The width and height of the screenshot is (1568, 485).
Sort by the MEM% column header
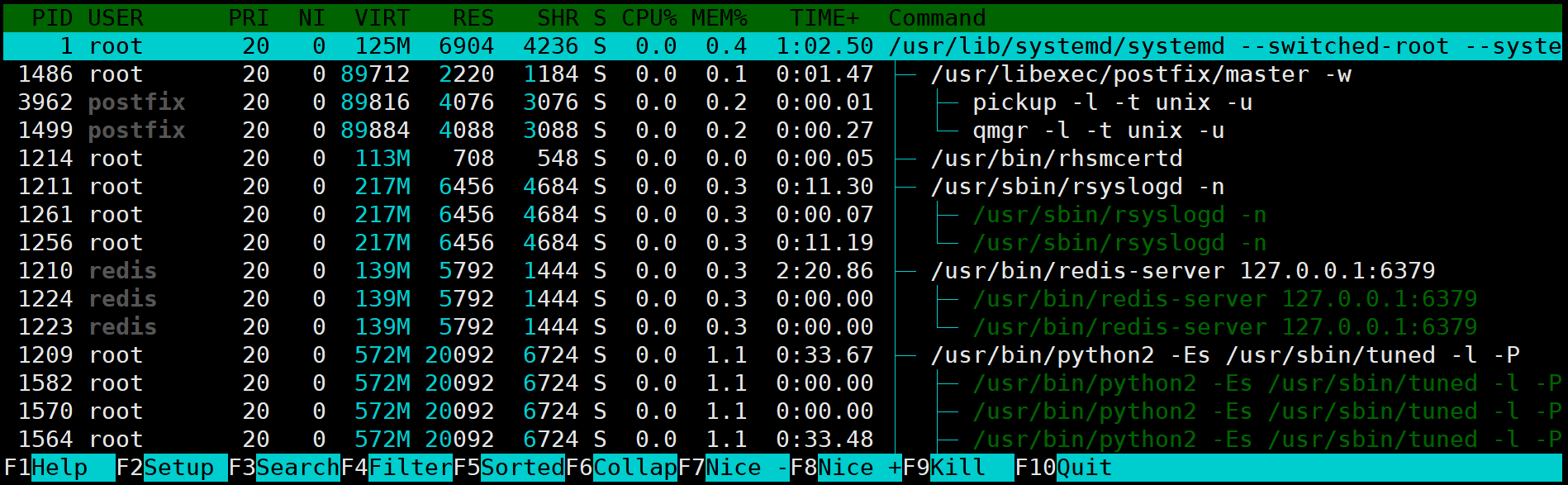tap(720, 18)
